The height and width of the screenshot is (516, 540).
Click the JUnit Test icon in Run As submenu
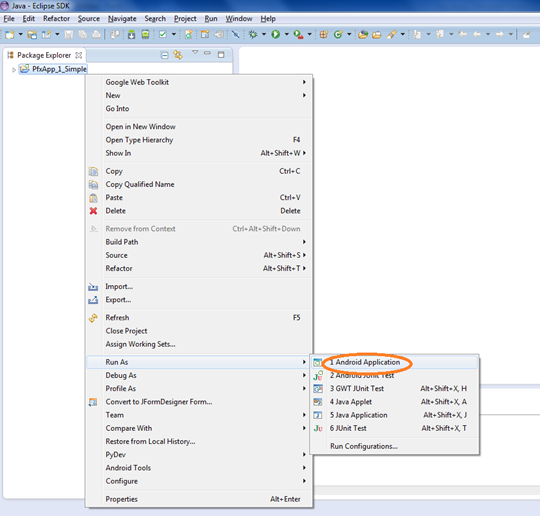(318, 429)
